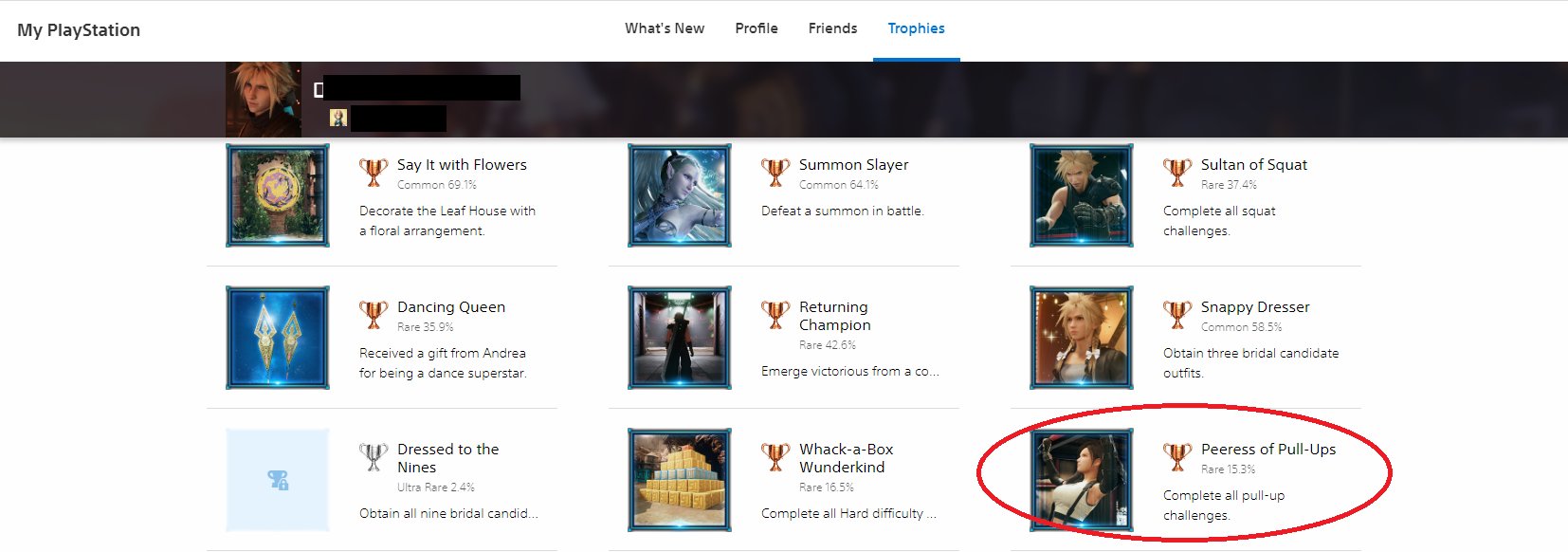Open the Say It with Flowers trophy title
Viewport: 1568px width, 552px height.
pos(462,165)
